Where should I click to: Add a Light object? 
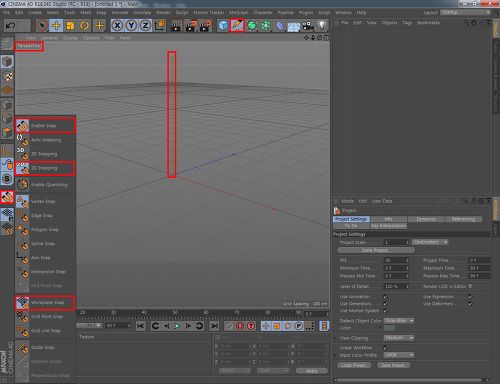point(322,25)
